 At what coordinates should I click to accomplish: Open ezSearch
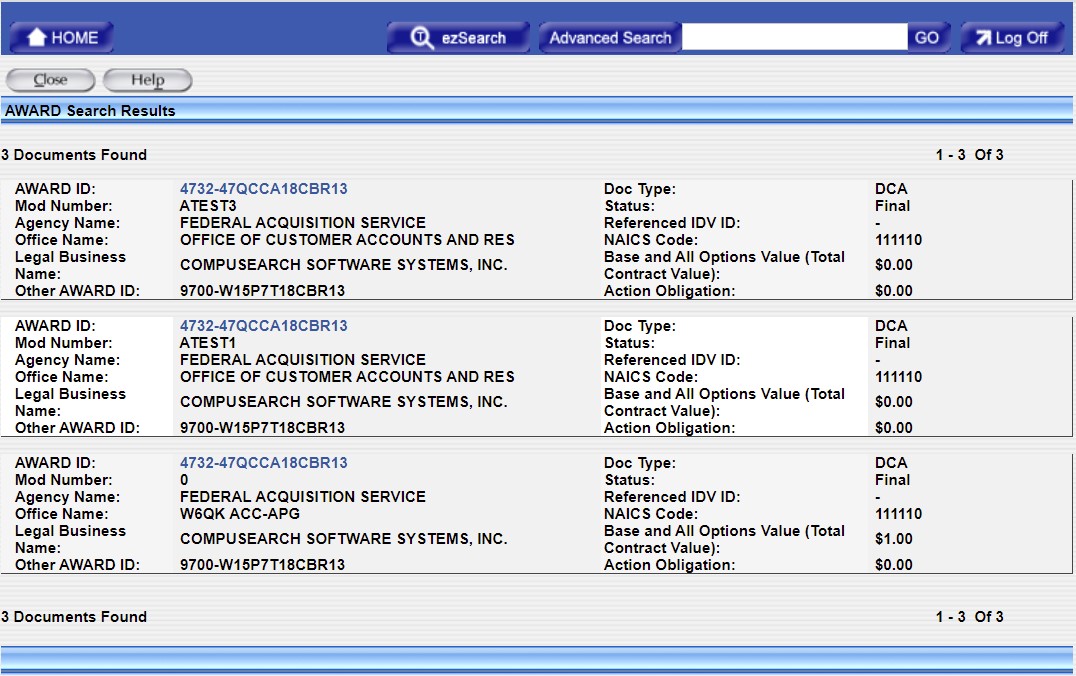(x=458, y=38)
